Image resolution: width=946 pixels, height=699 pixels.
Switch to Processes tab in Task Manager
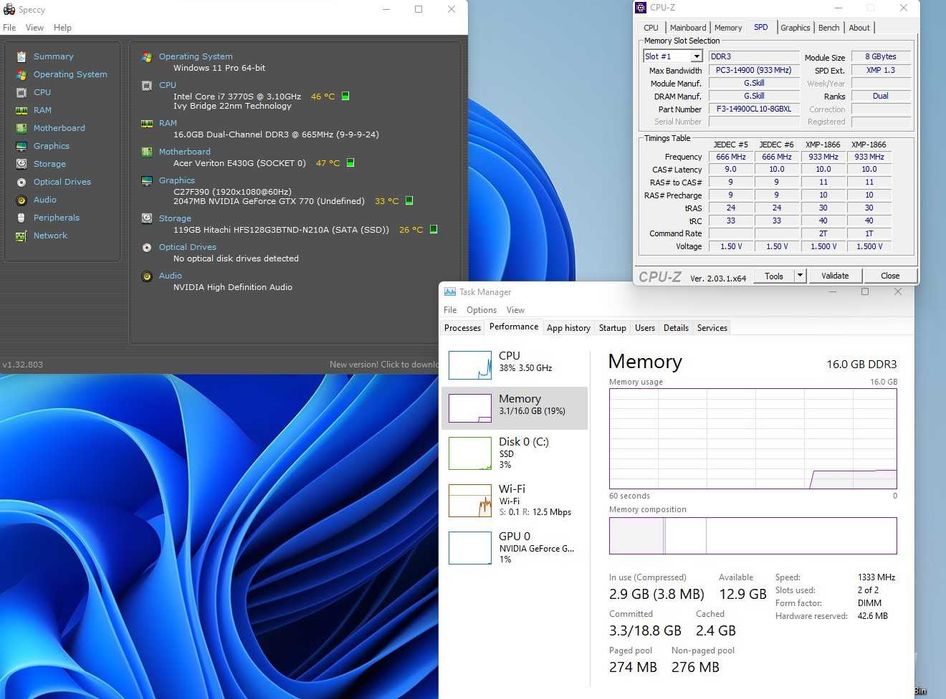click(x=463, y=328)
